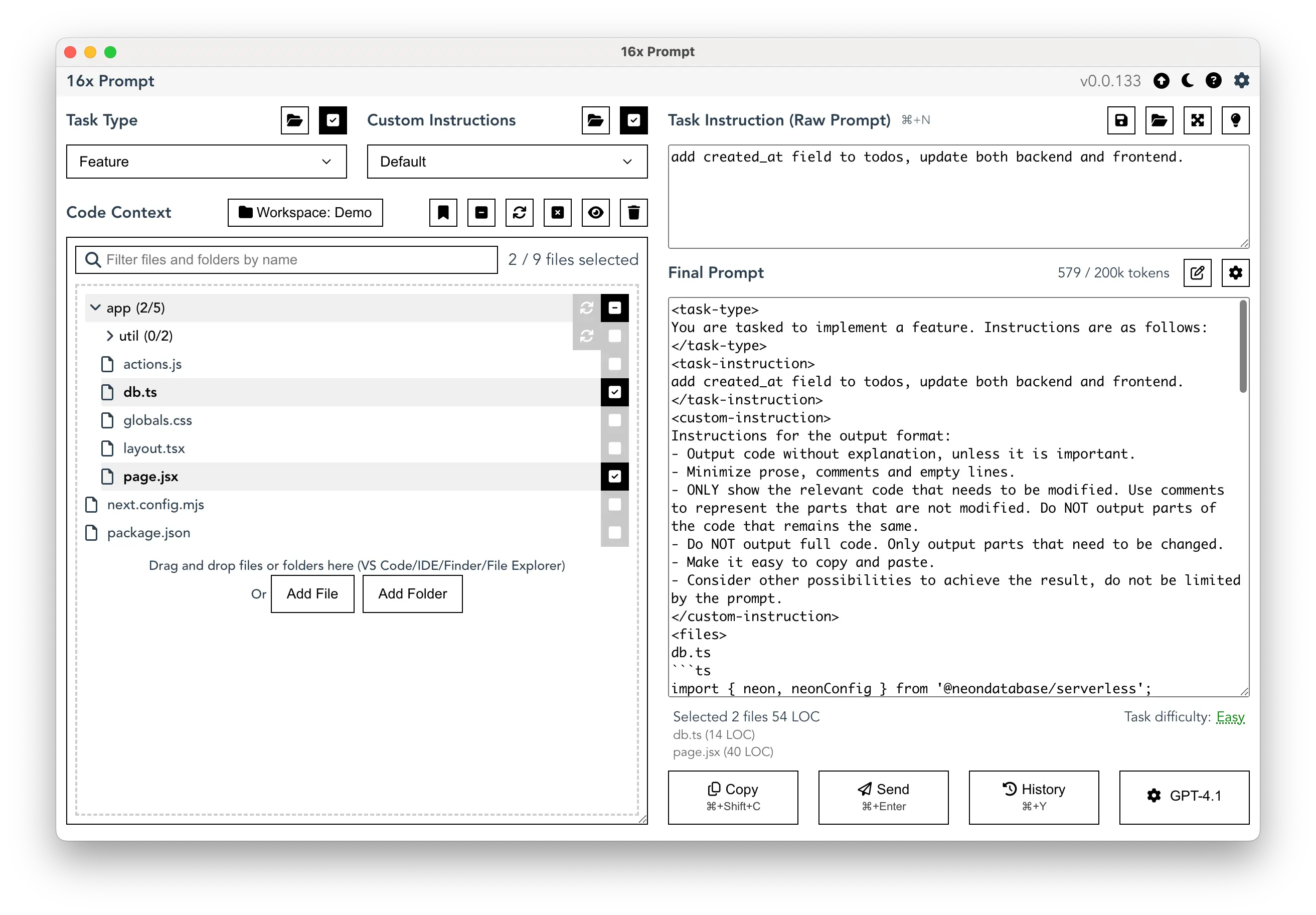Check the next.config.mjs checkbox

click(x=614, y=505)
